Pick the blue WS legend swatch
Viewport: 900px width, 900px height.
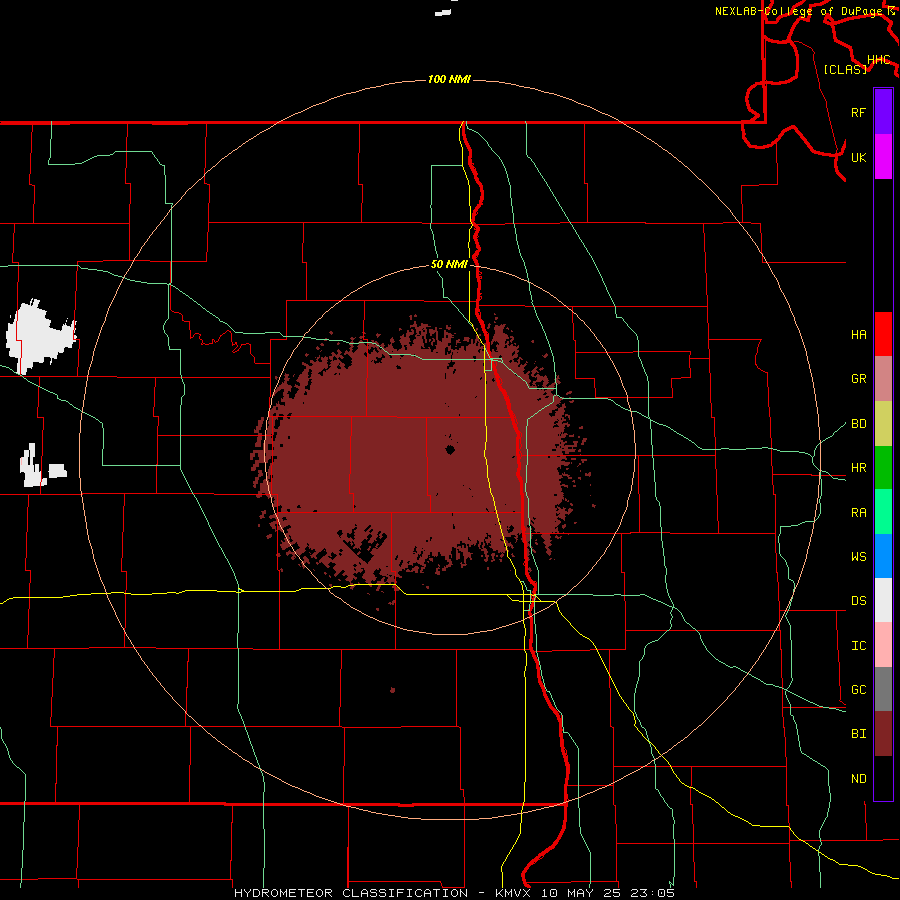[x=883, y=556]
